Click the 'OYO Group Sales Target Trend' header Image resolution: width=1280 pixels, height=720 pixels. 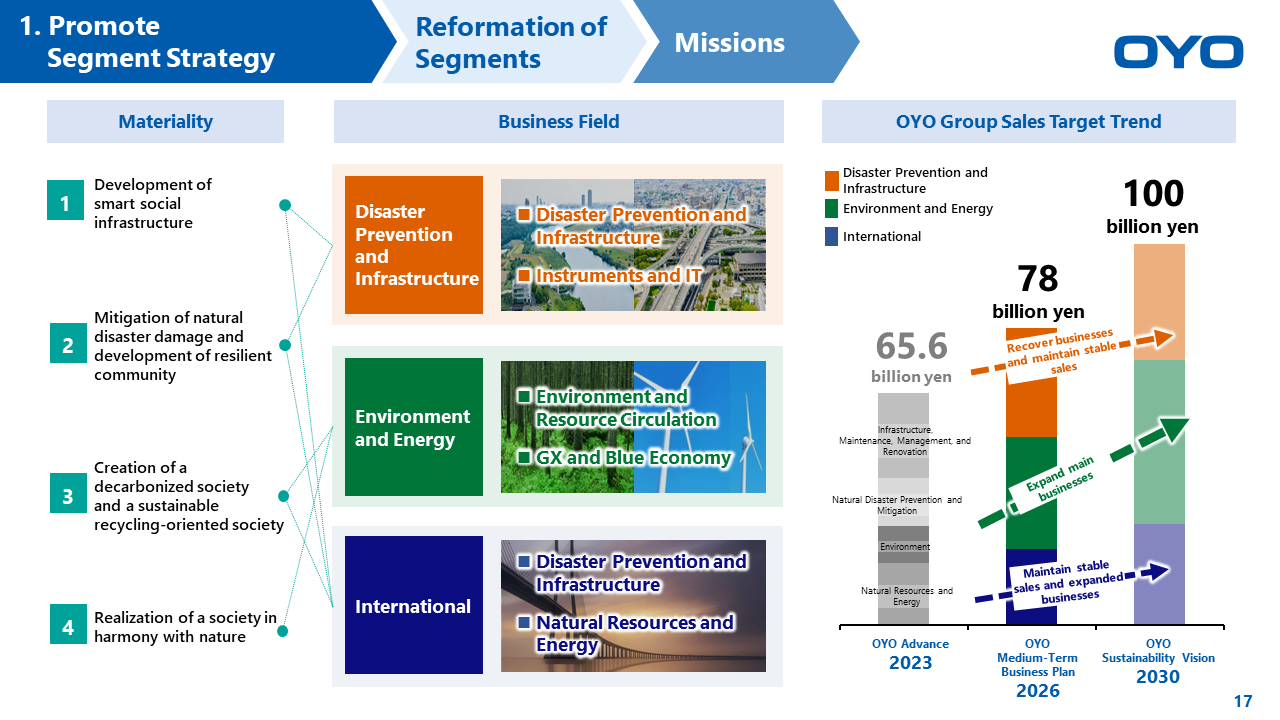(x=1028, y=122)
